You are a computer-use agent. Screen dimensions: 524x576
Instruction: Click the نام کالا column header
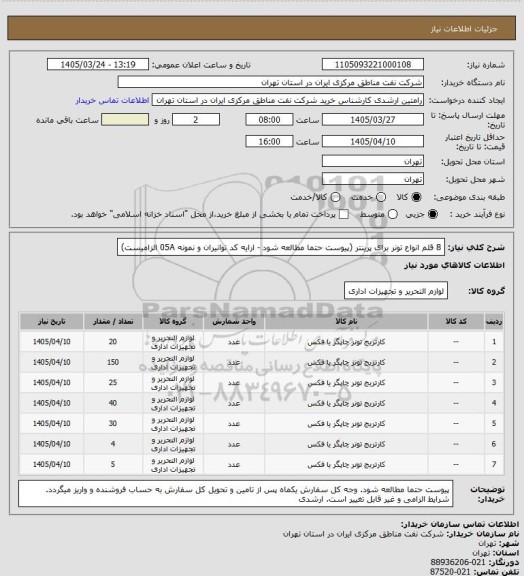tap(346, 321)
